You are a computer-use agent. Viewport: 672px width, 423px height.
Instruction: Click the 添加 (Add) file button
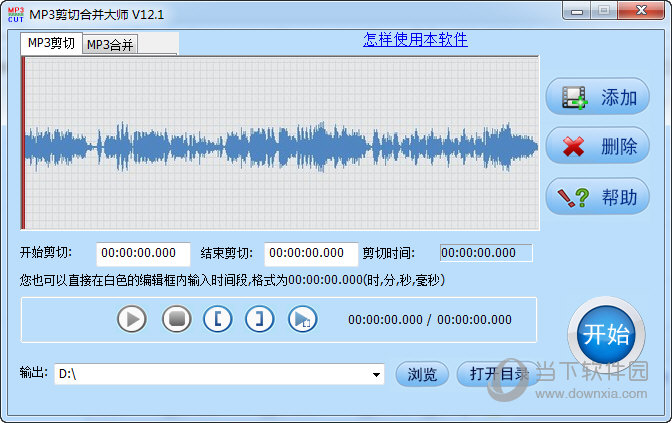coord(597,97)
